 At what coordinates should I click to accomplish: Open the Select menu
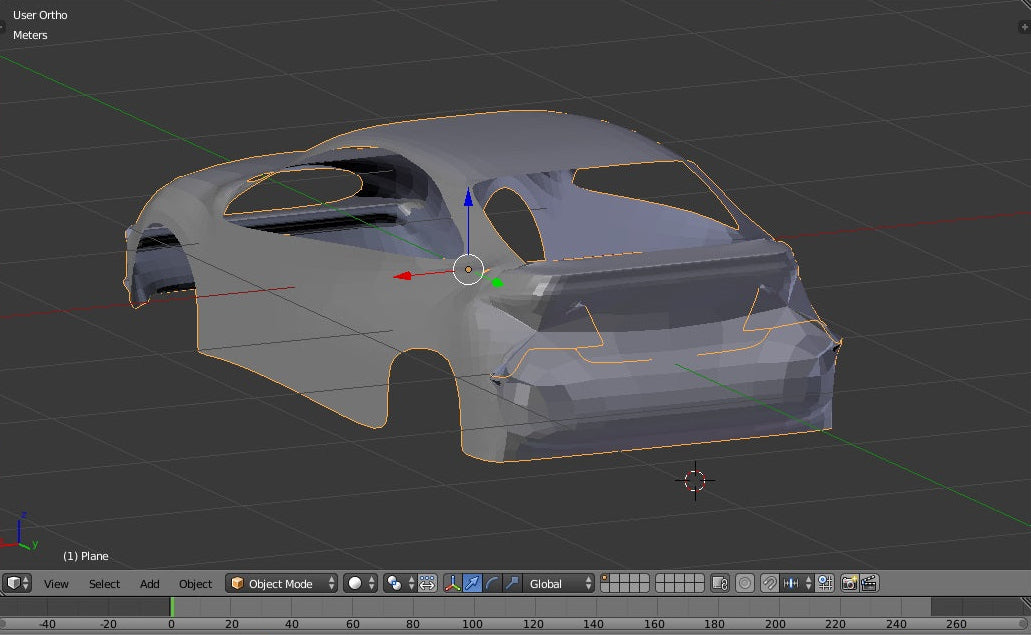tap(104, 584)
